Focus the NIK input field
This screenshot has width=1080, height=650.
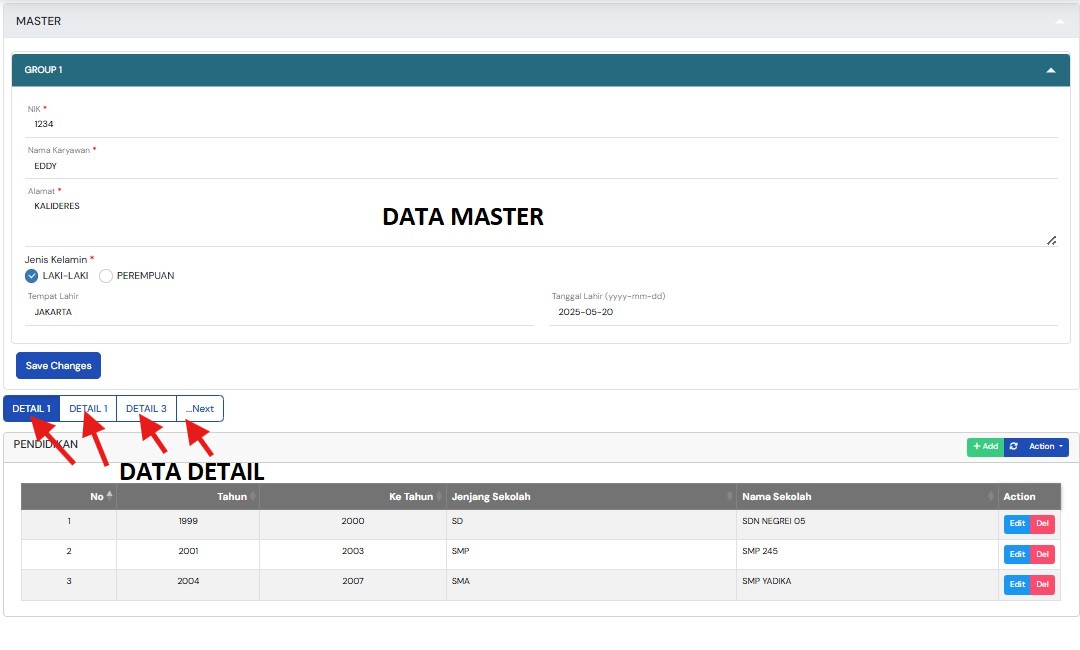(541, 124)
